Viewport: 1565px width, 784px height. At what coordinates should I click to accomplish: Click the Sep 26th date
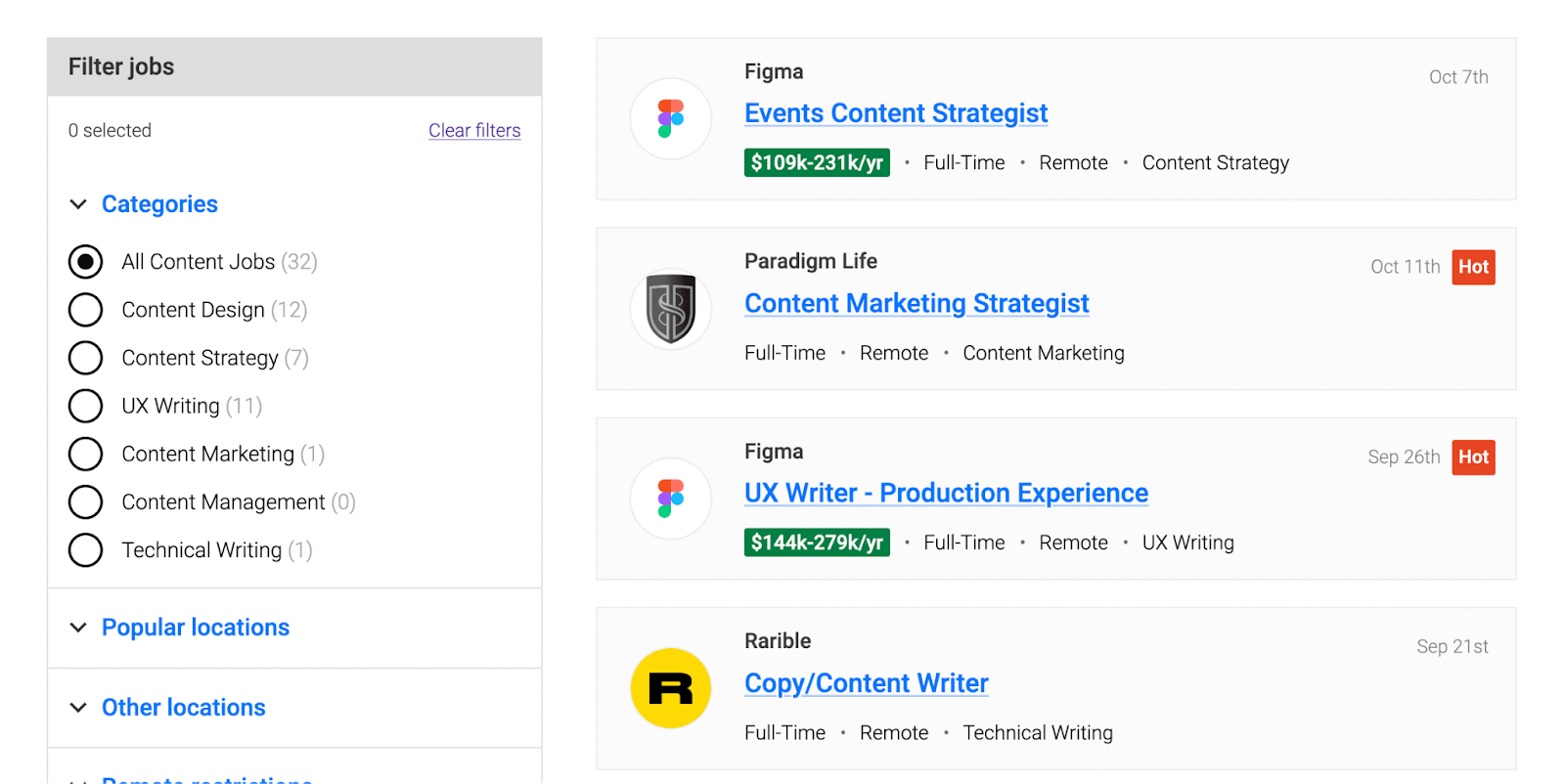(x=1404, y=457)
